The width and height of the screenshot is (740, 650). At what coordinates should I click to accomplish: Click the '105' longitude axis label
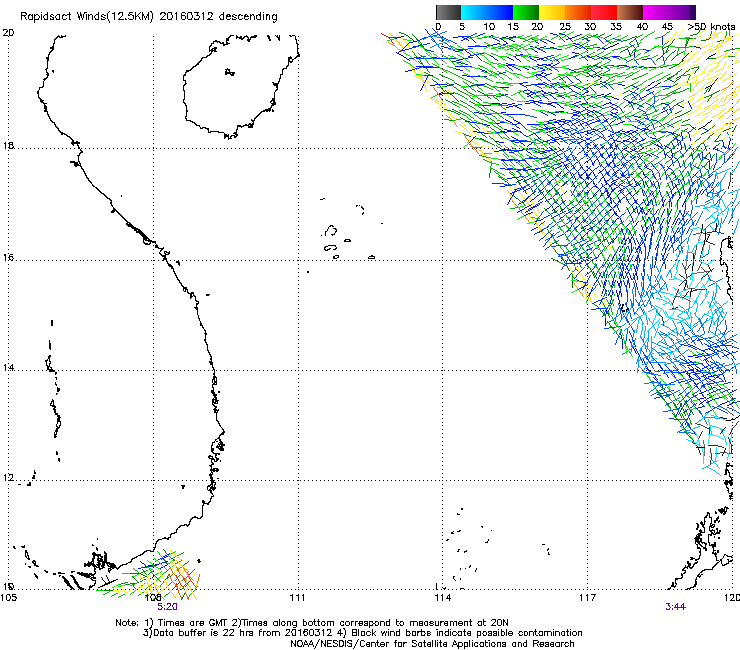(9, 597)
